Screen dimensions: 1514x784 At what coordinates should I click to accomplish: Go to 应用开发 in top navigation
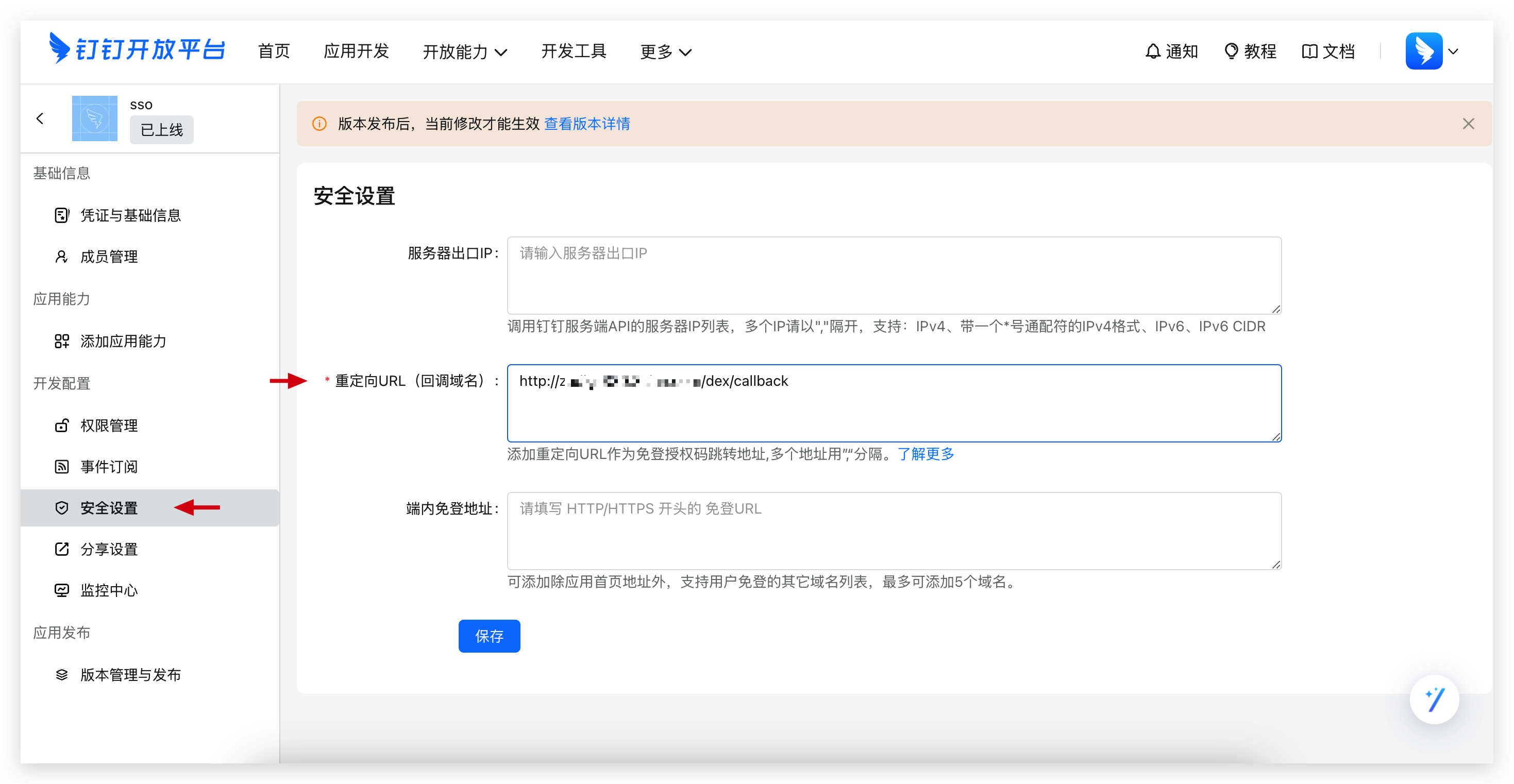pos(356,52)
